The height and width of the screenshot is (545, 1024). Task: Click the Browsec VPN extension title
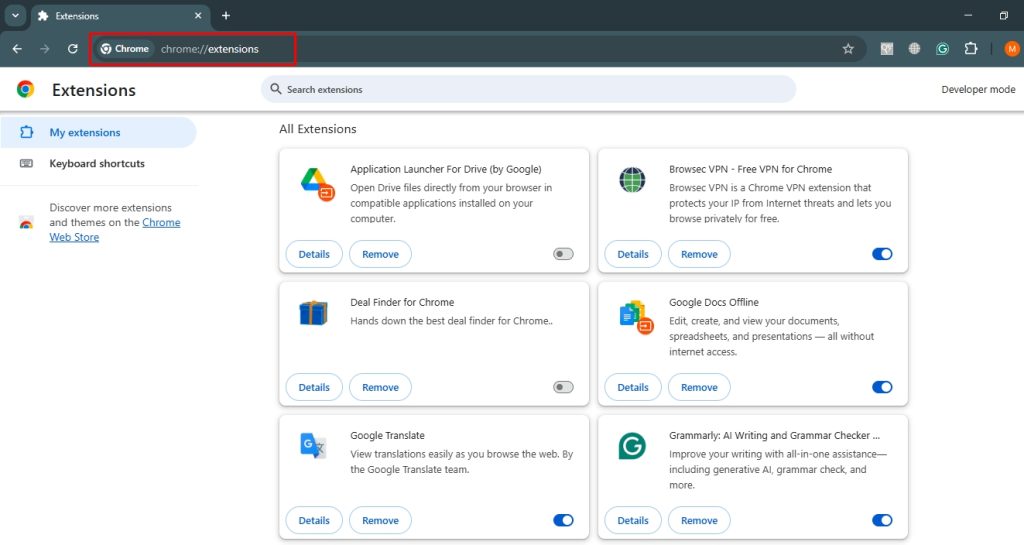750,169
